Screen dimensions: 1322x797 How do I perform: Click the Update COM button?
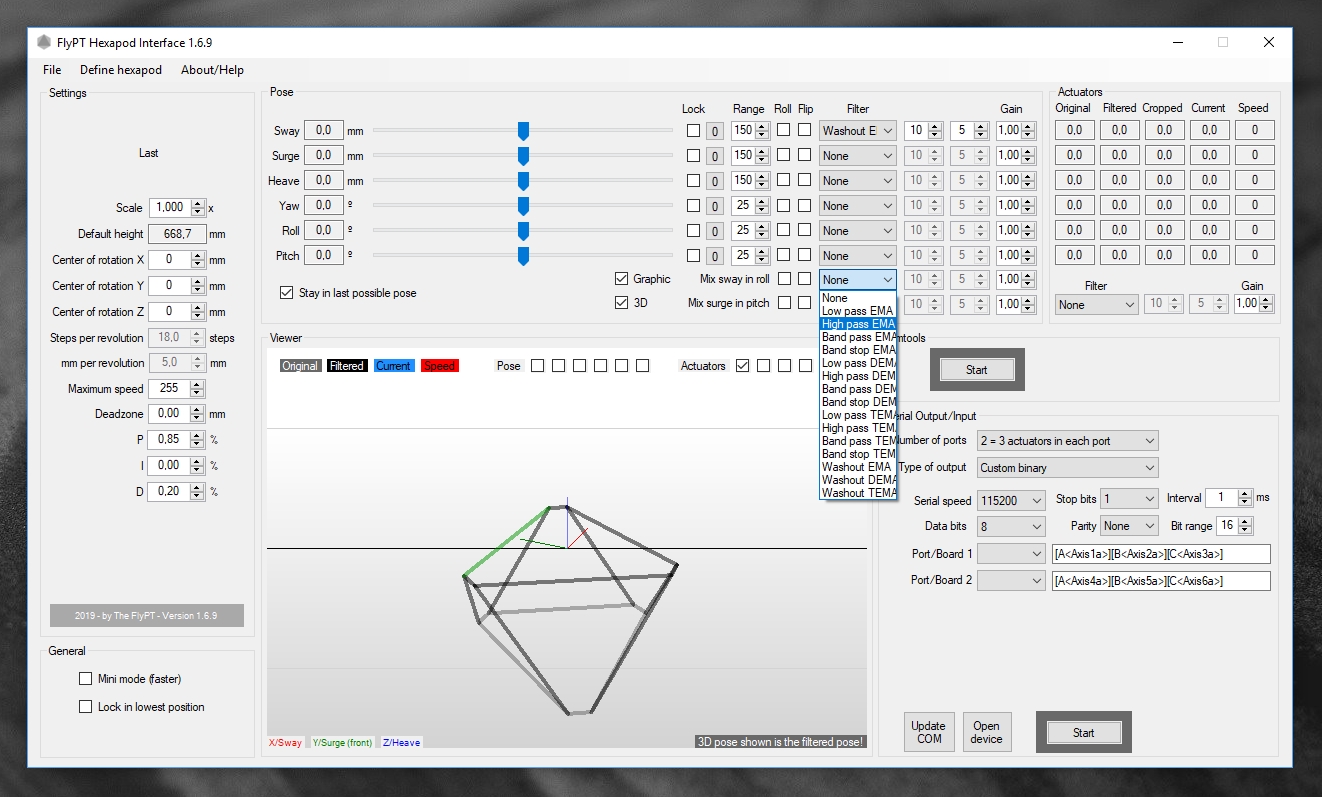[929, 733]
